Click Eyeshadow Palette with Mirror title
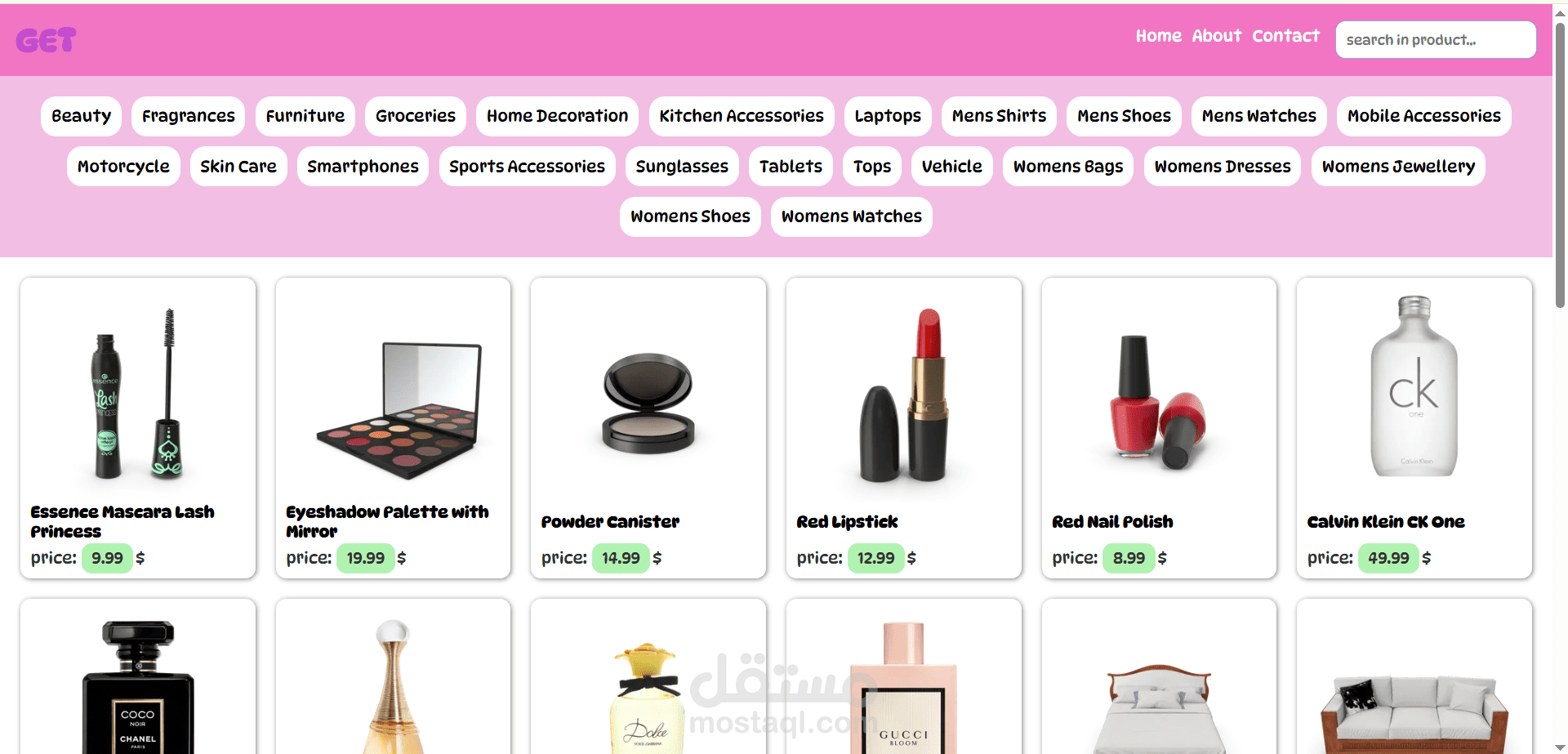 point(387,521)
